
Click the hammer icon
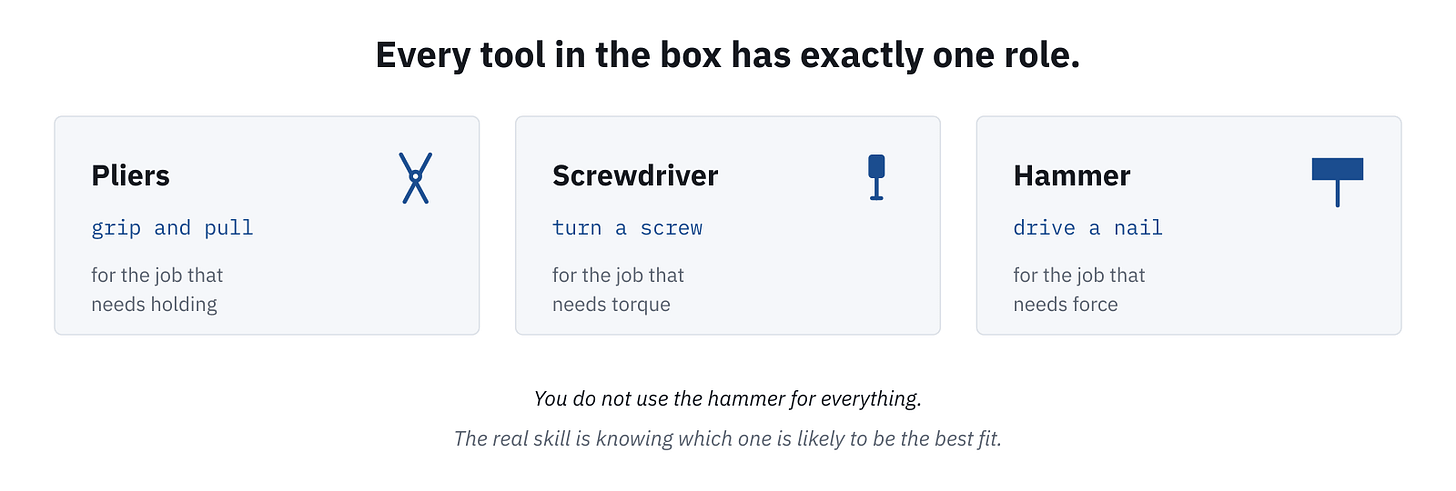1337,181
